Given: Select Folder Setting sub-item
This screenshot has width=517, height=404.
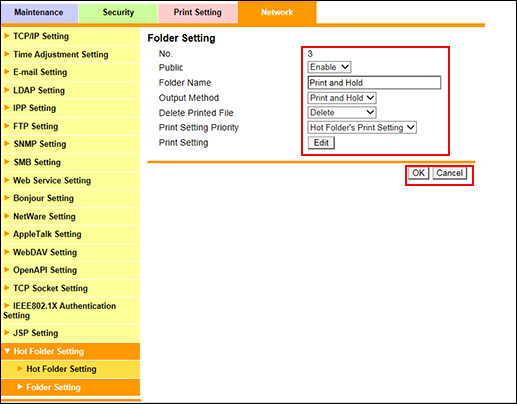Looking at the screenshot, I should 70,387.
